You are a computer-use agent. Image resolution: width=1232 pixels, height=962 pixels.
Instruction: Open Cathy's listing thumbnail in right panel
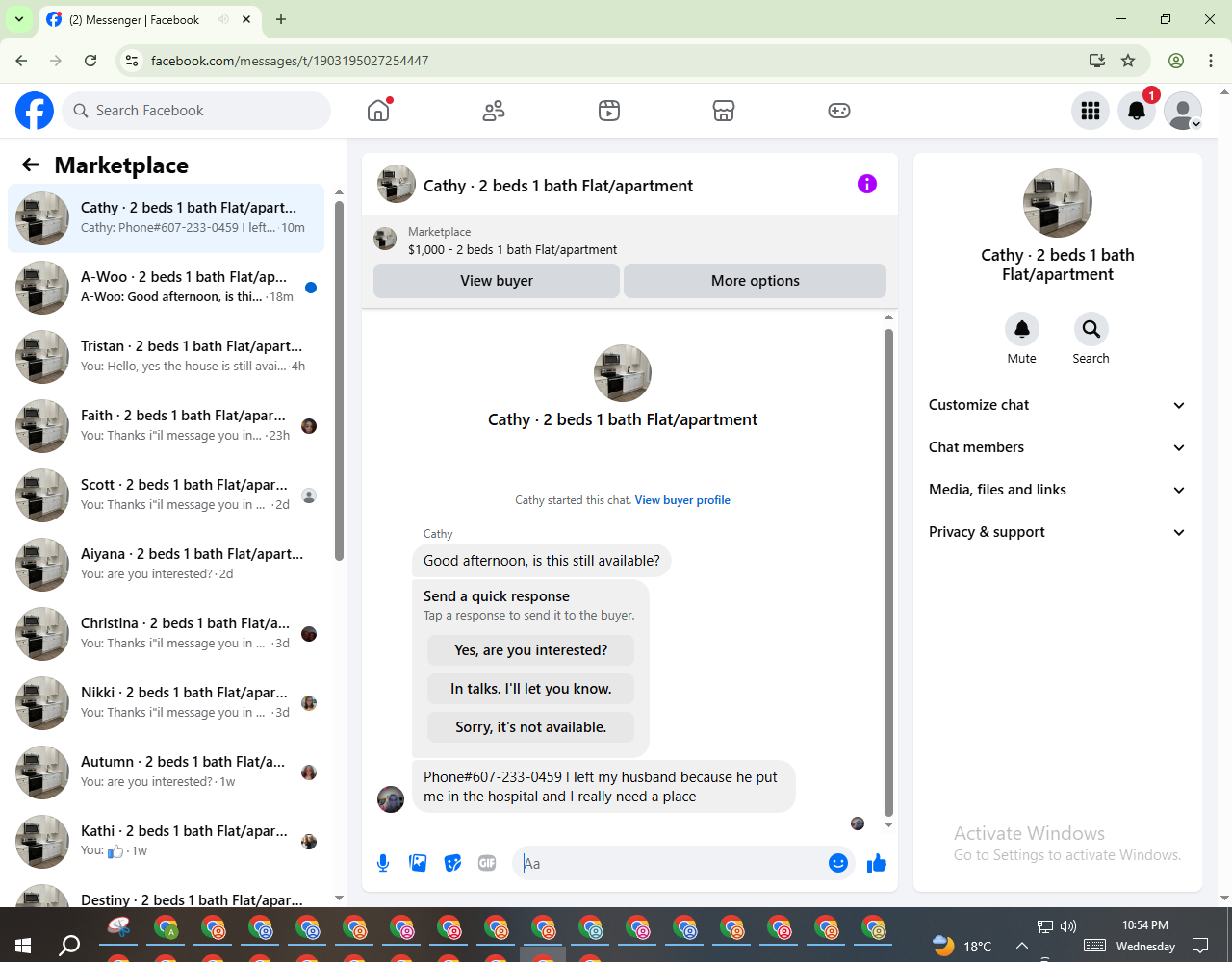(x=1058, y=203)
